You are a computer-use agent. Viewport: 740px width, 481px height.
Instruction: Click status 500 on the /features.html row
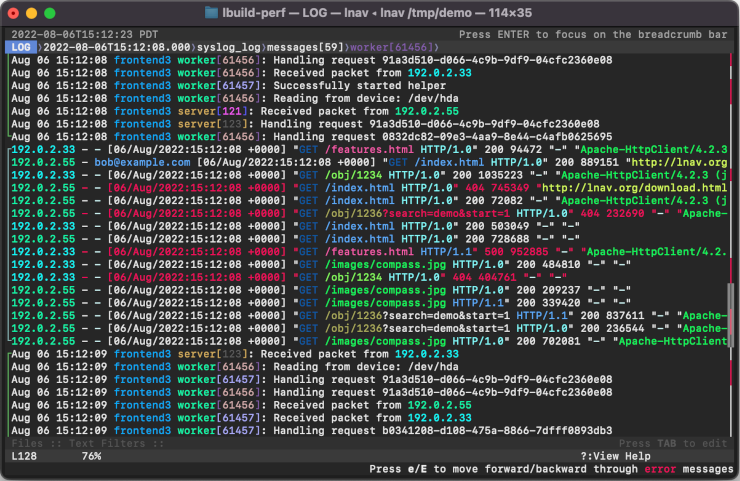click(x=494, y=252)
